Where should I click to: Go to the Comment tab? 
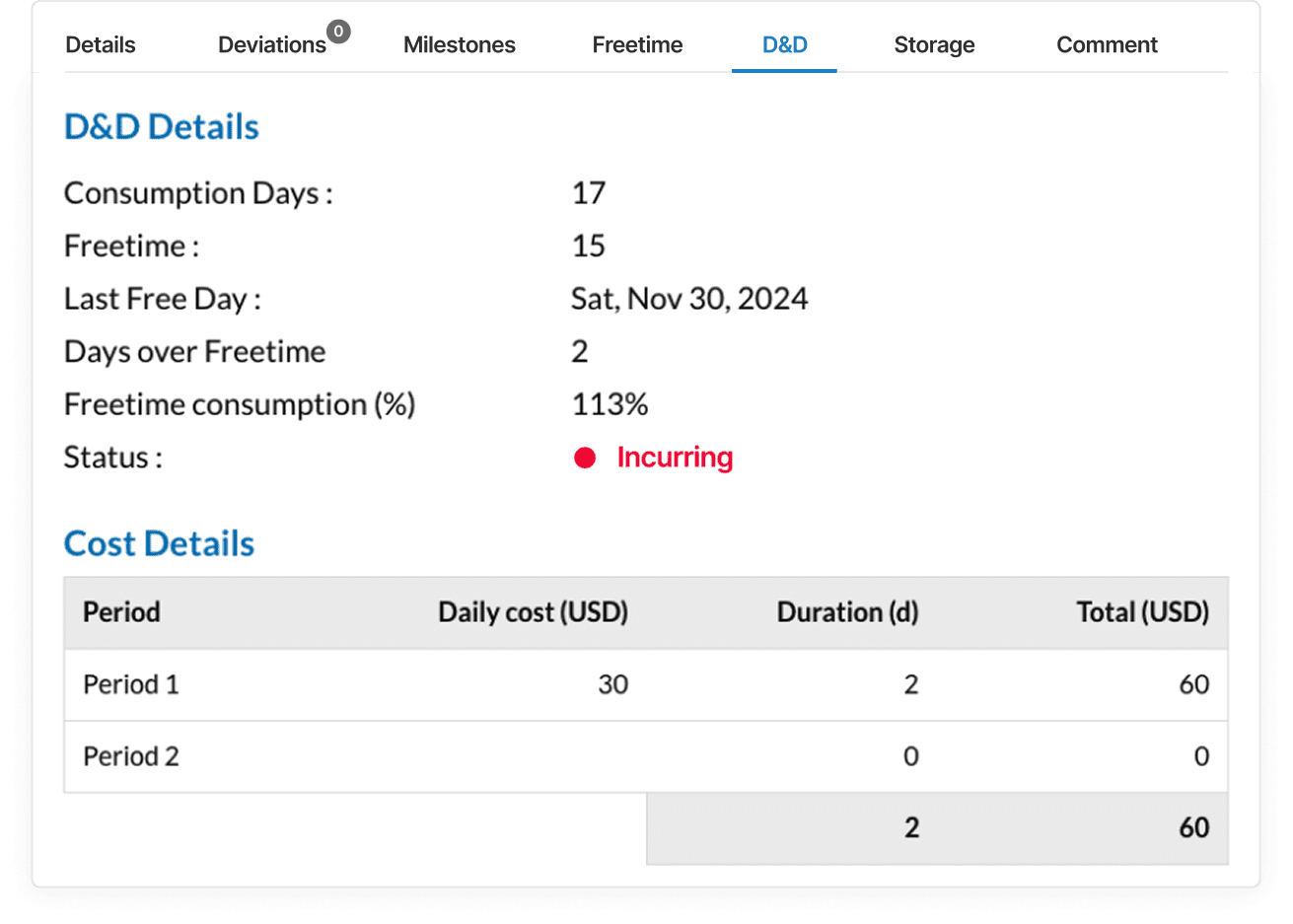tap(1107, 44)
